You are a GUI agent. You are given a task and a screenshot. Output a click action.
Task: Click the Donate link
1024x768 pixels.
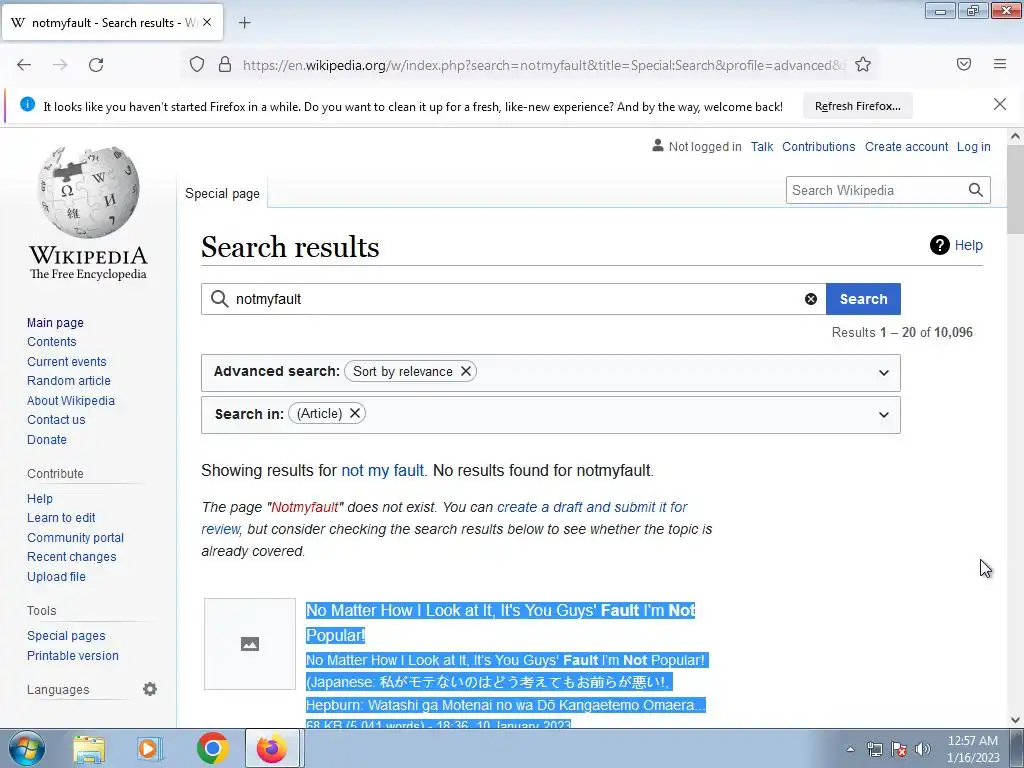pyautogui.click(x=46, y=440)
